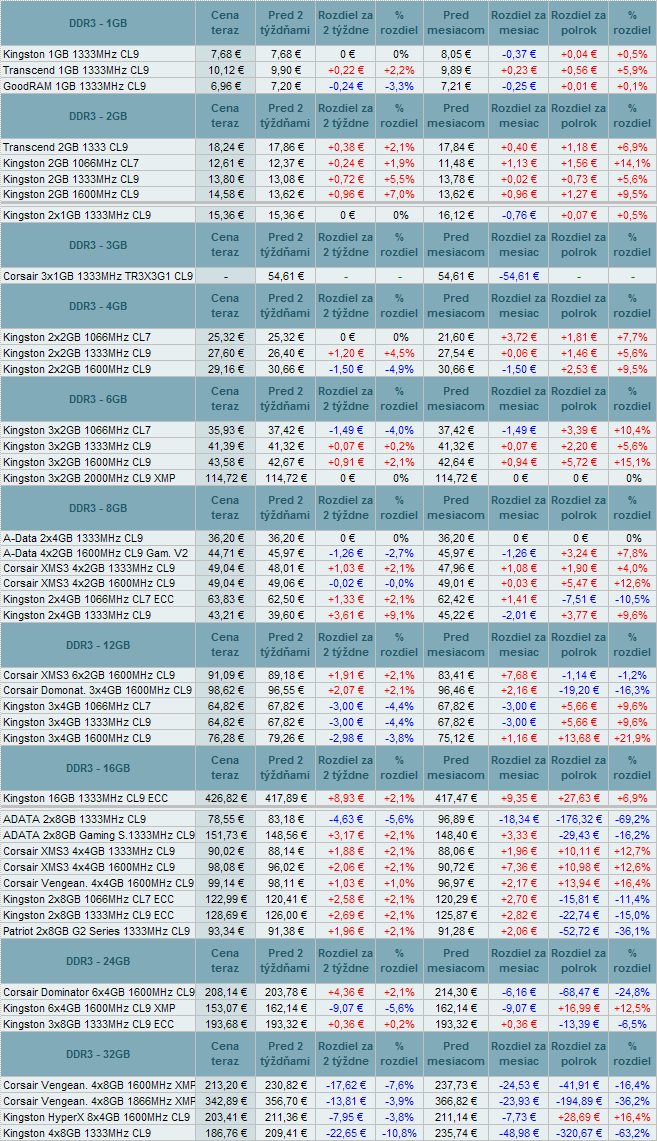The image size is (657, 1141).
Task: Click the DDR3 - 16GB section header
Action: click(97, 768)
